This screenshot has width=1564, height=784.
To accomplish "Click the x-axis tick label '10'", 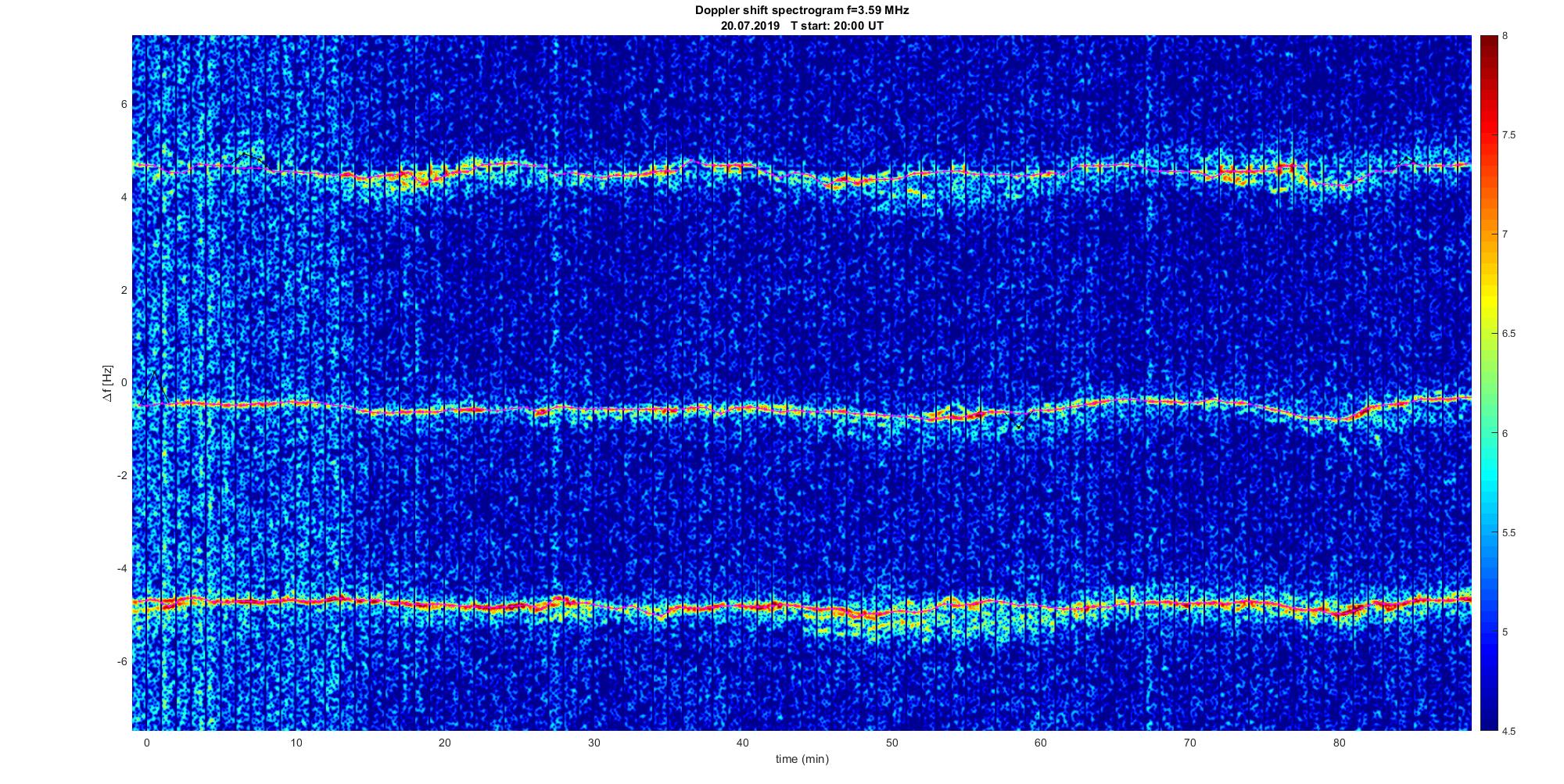I will [296, 743].
